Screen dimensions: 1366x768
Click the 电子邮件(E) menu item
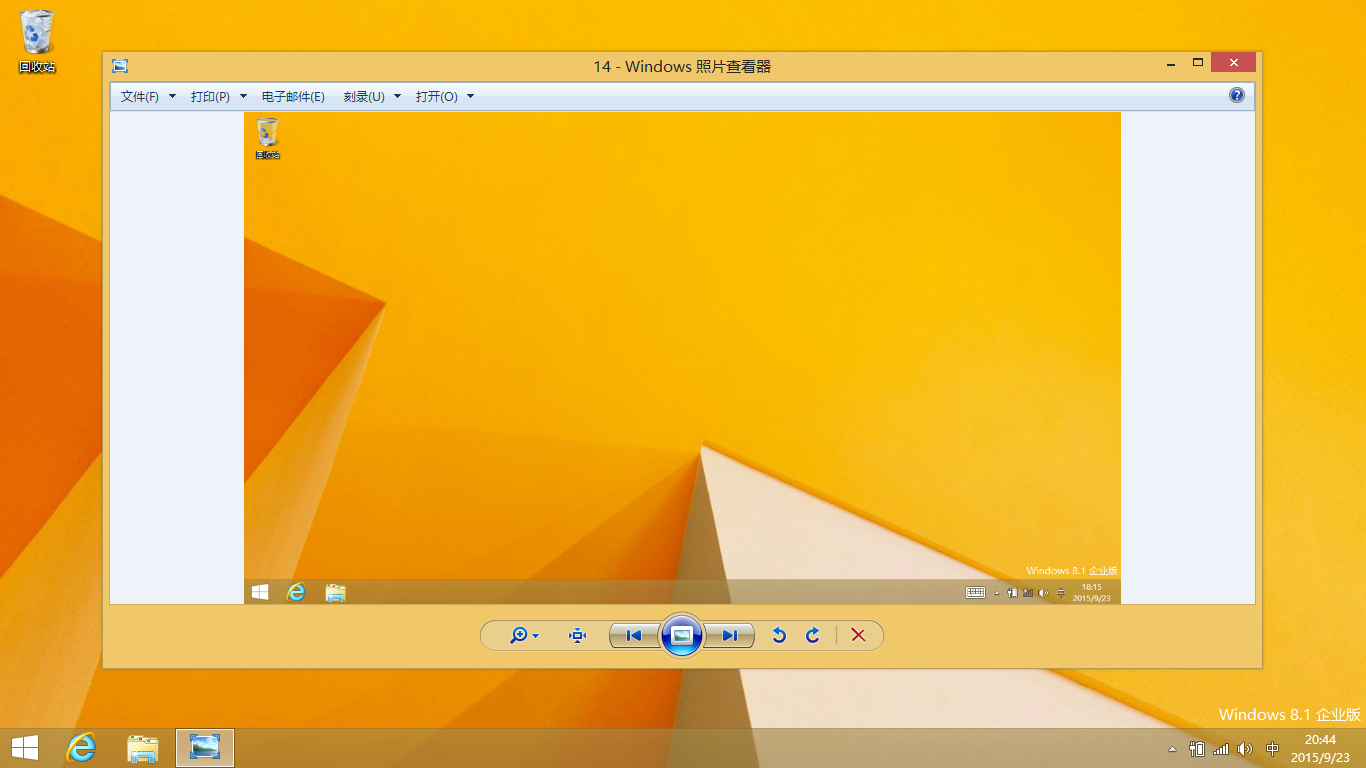coord(293,97)
